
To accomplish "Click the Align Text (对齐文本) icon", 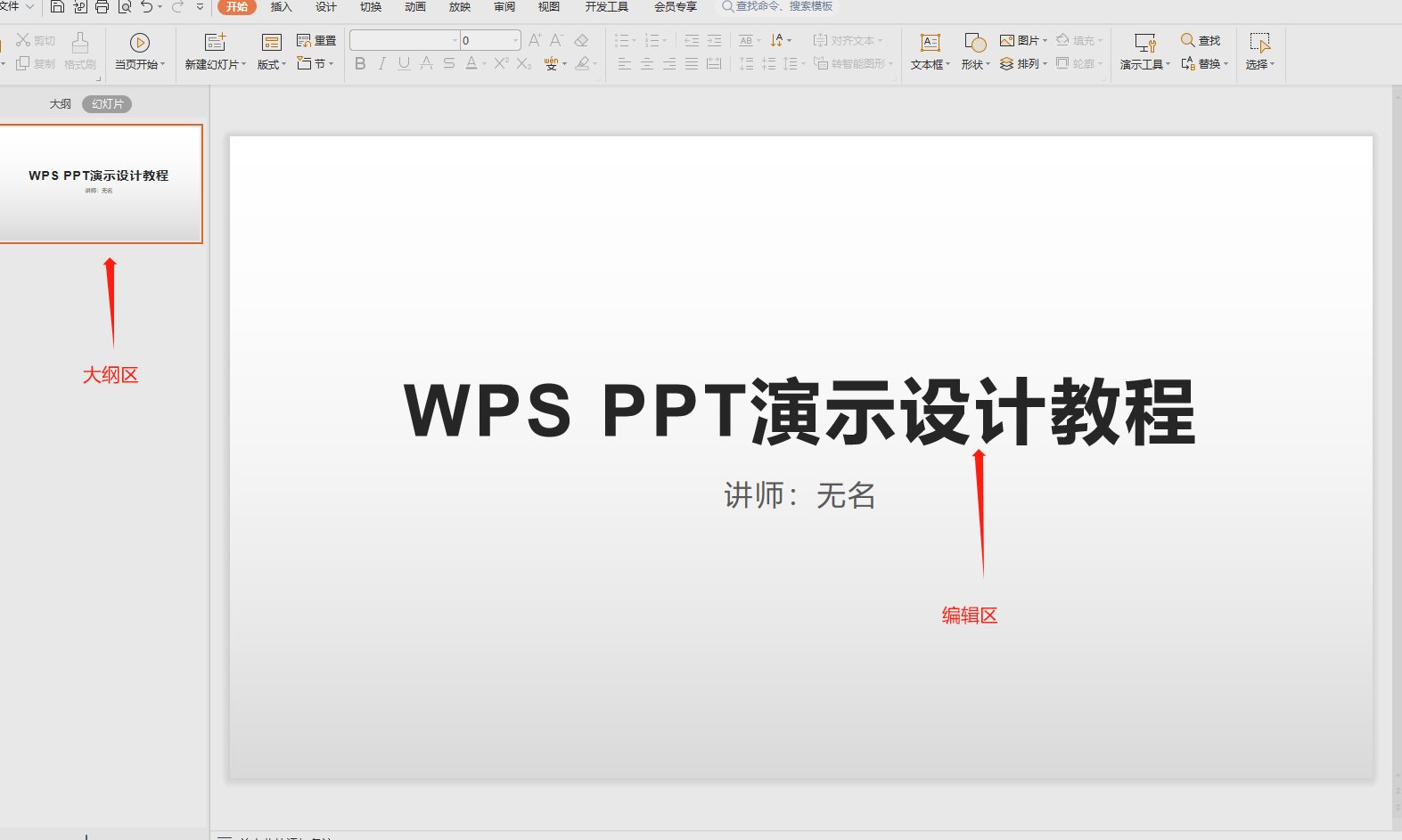I will (820, 40).
